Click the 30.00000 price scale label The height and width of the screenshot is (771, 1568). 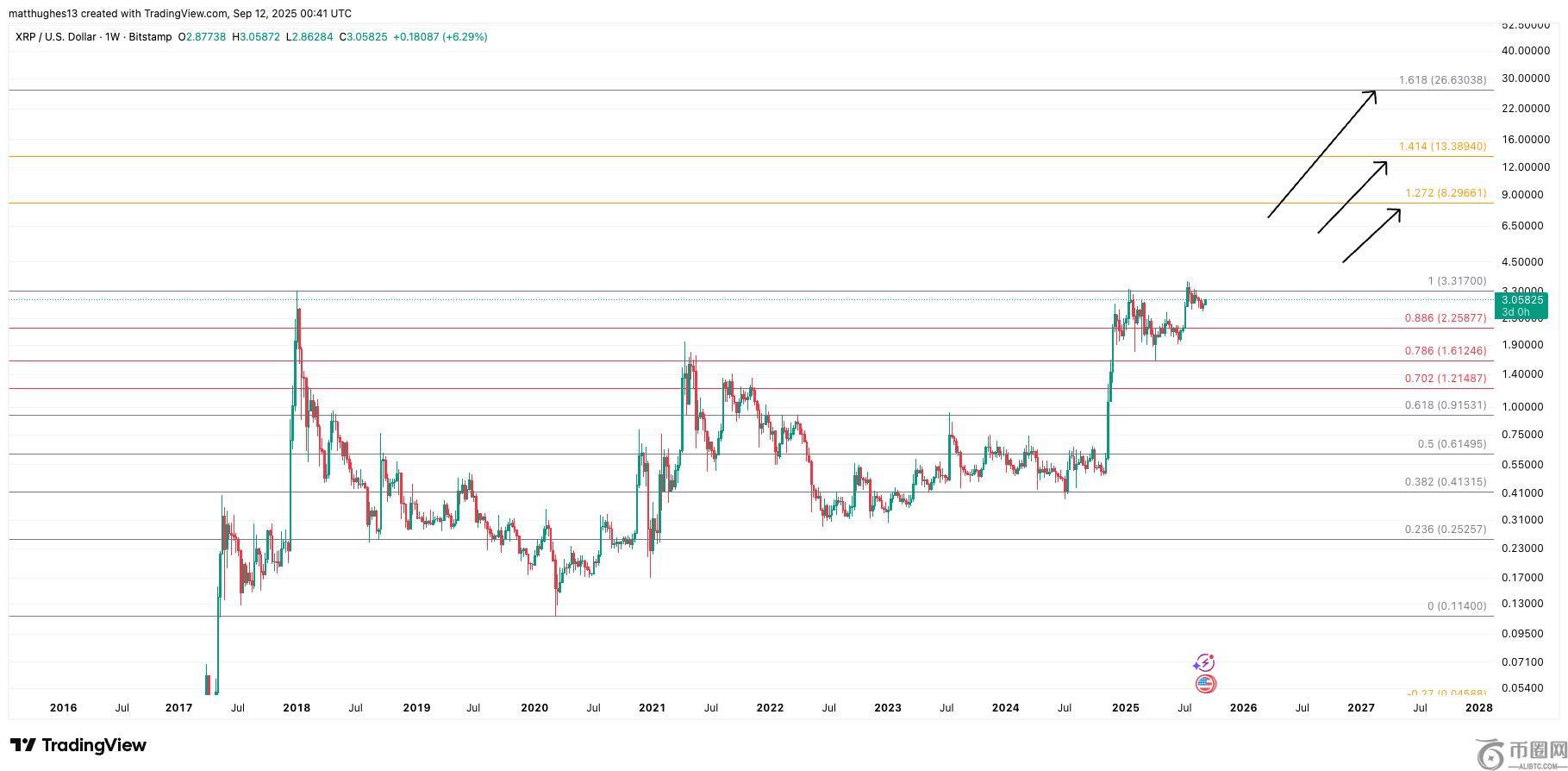coord(1525,78)
